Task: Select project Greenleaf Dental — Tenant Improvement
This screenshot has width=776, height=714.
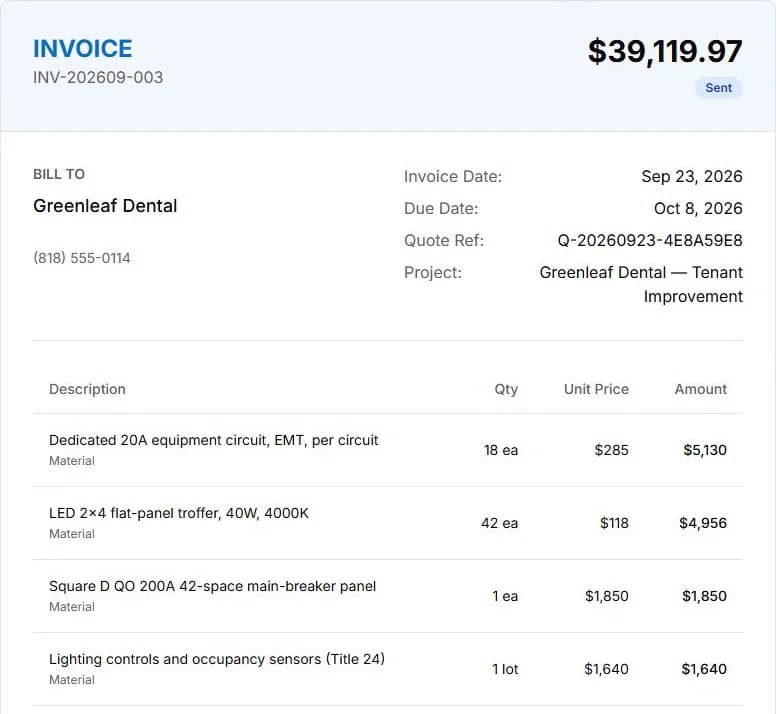Action: 641,285
